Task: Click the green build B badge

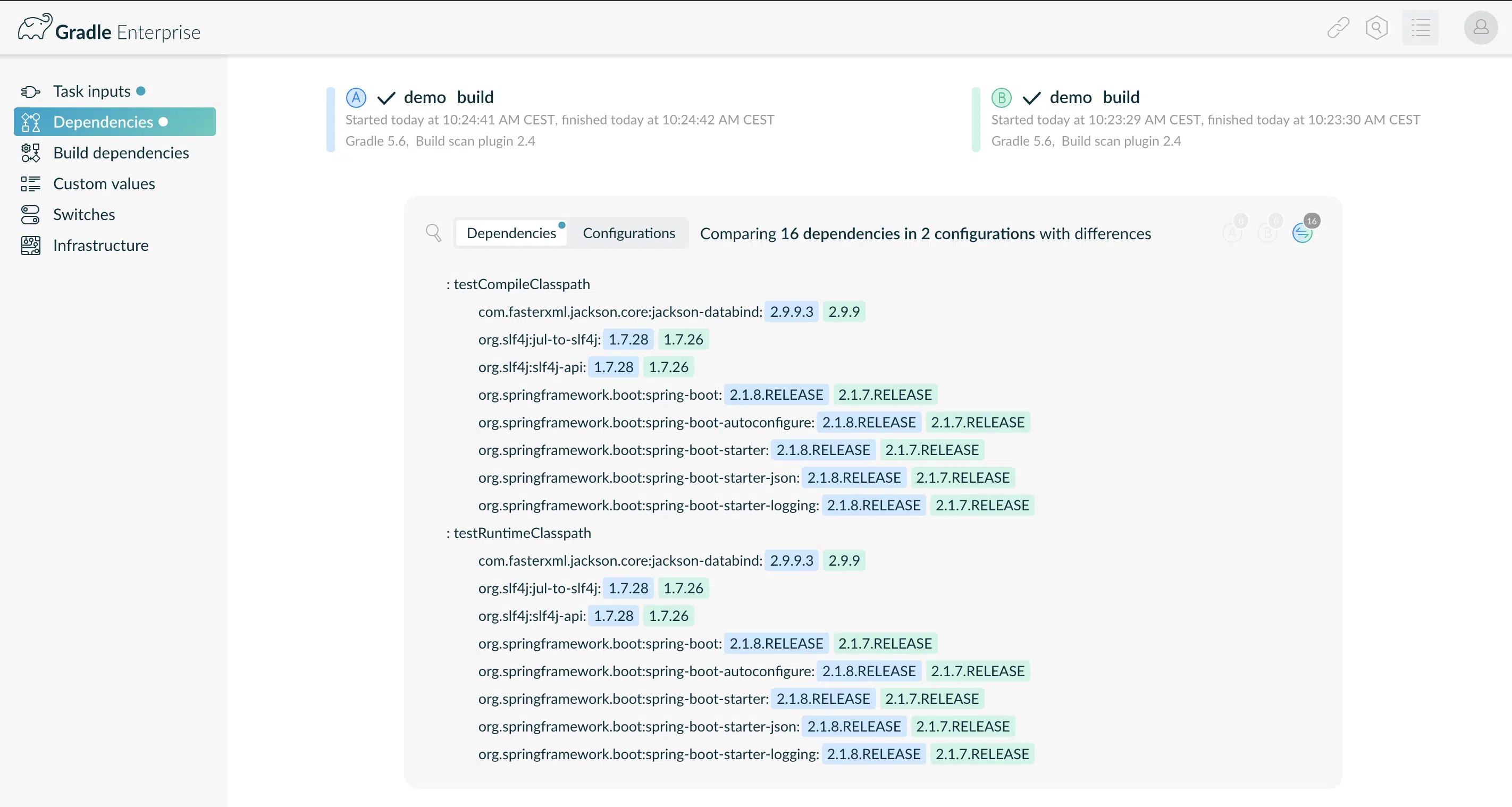Action: pyautogui.click(x=1001, y=97)
